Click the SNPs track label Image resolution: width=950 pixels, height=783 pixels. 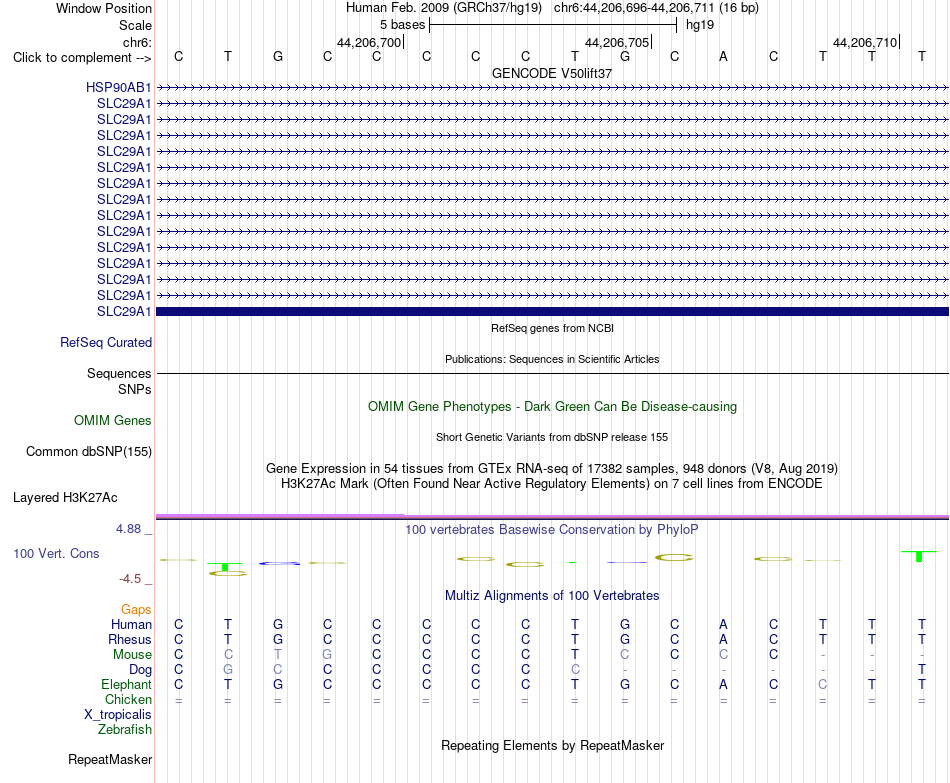[x=135, y=389]
